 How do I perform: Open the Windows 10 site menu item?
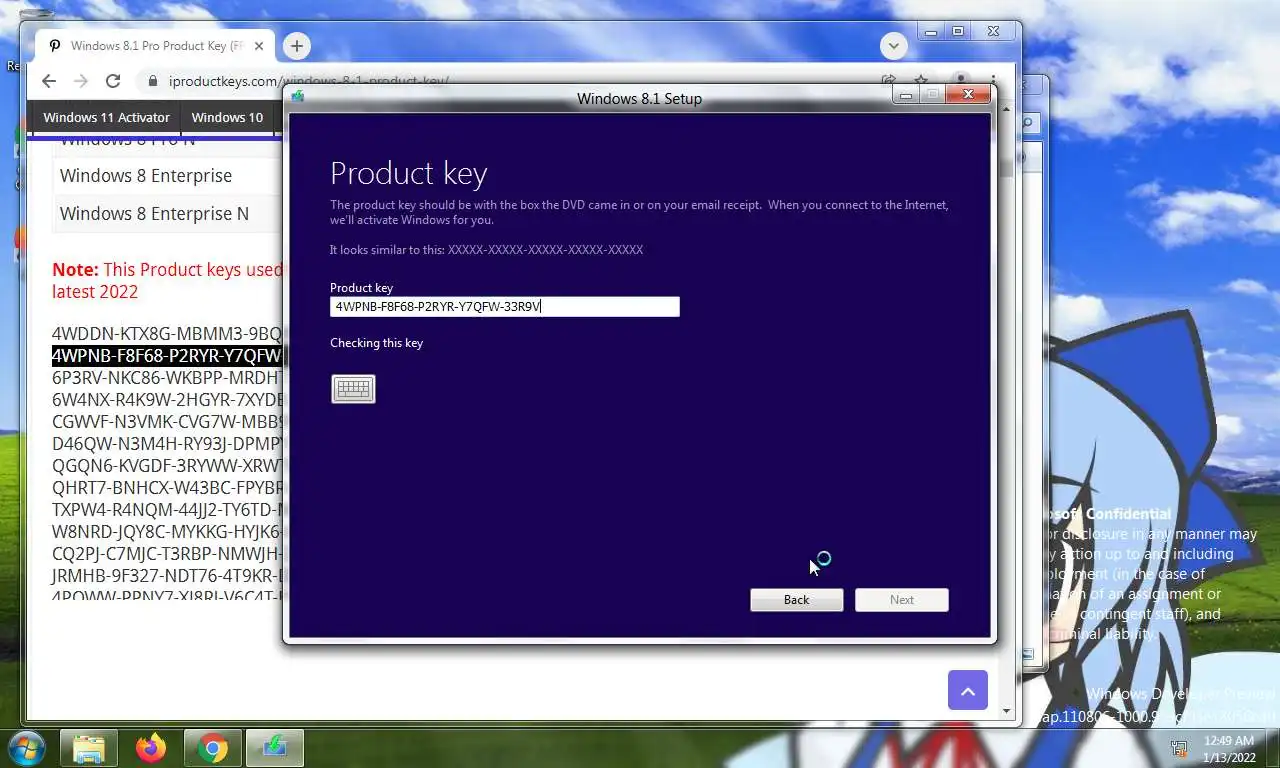(227, 117)
